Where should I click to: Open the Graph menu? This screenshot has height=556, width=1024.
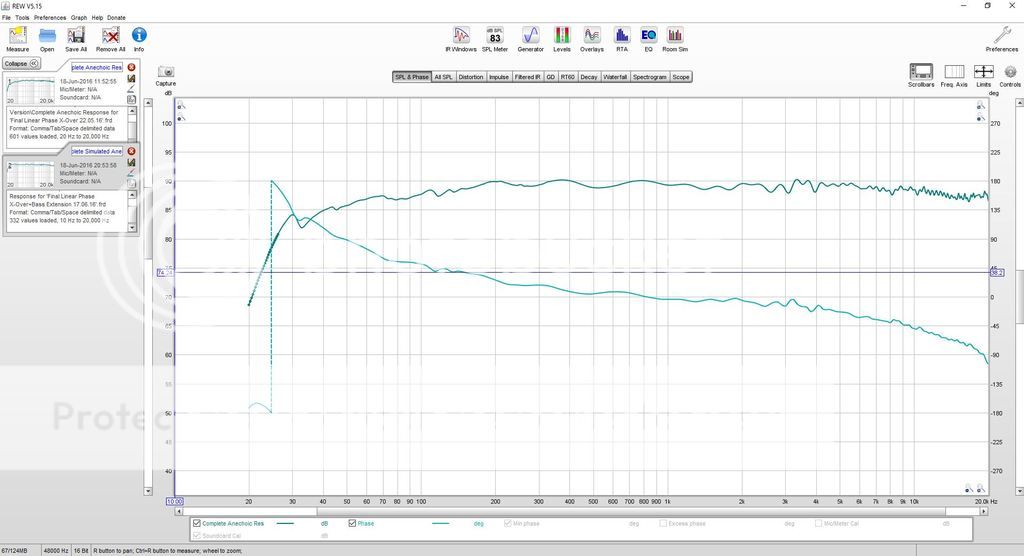79,18
